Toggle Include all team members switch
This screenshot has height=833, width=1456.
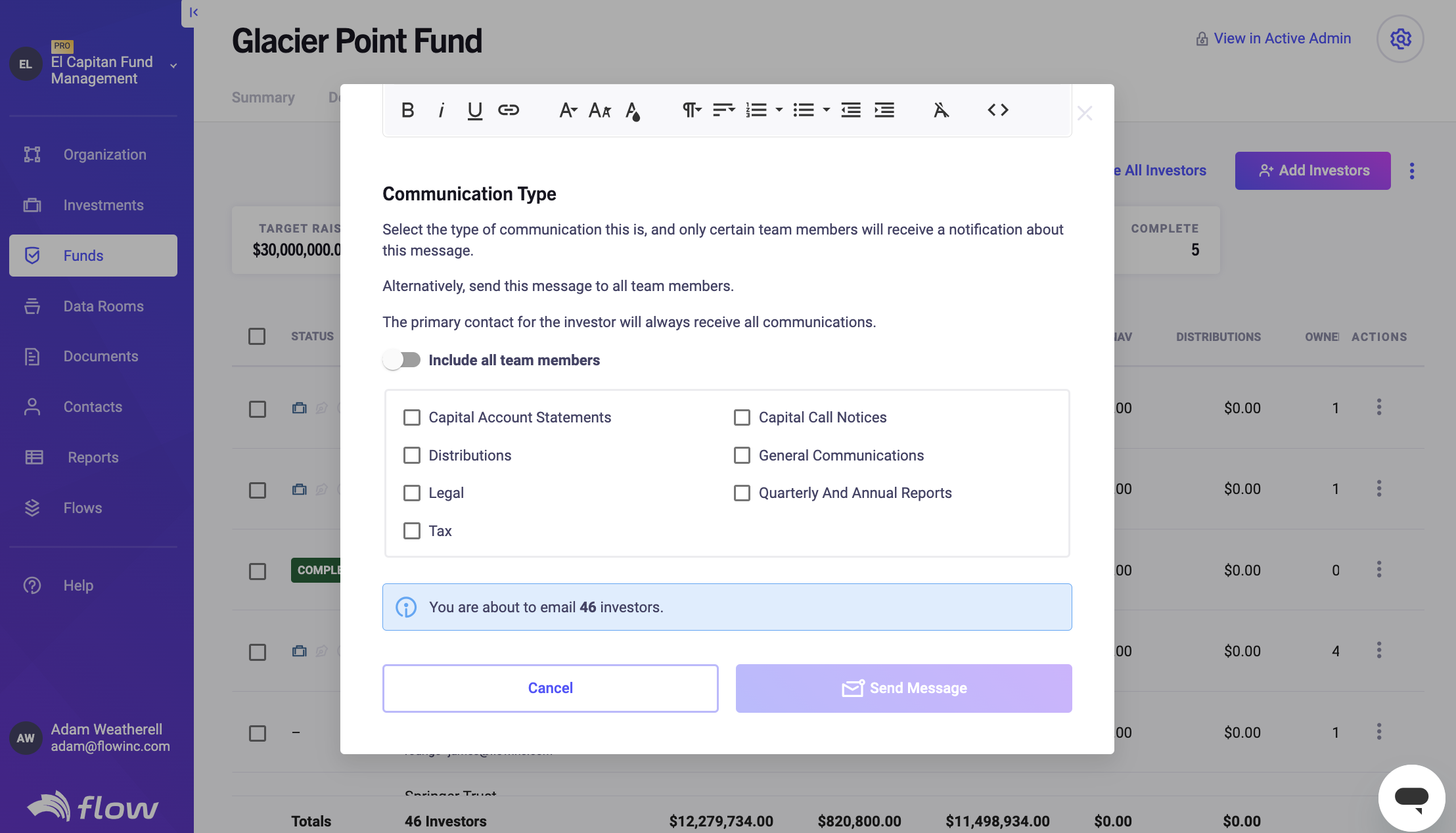tap(402, 360)
